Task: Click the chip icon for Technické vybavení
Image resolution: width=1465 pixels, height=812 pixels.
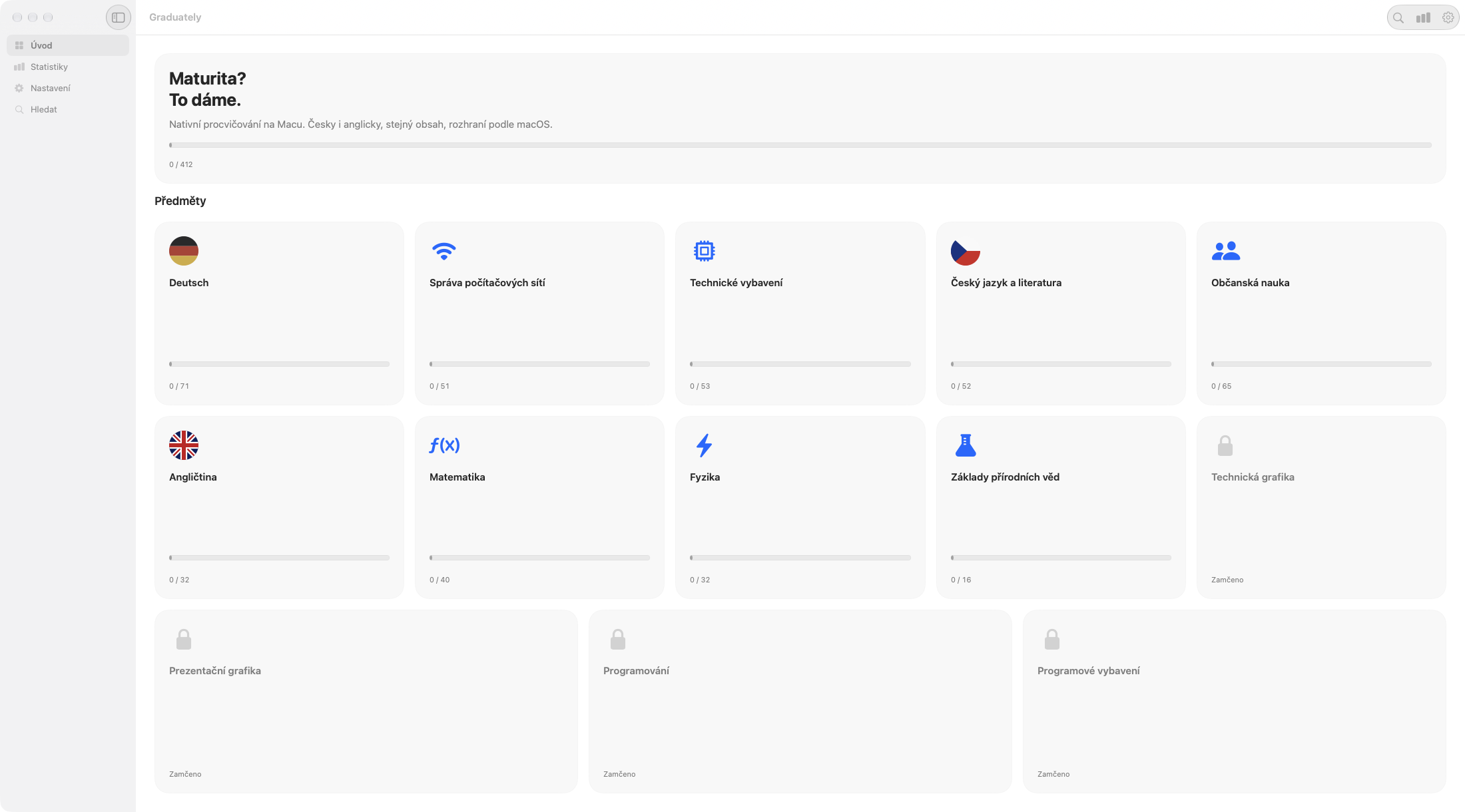Action: coord(705,251)
